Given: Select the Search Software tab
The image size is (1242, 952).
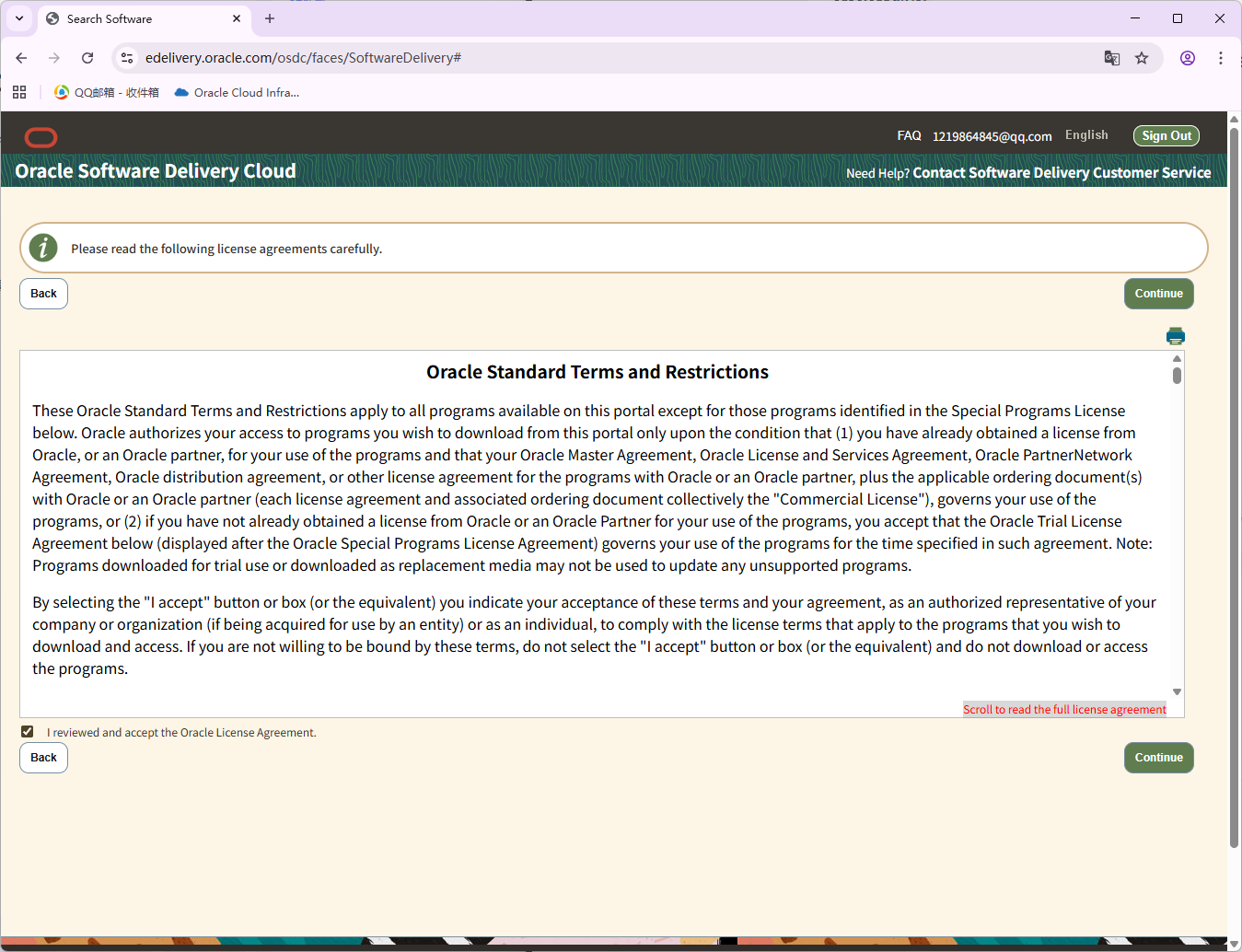Looking at the screenshot, I should [144, 18].
